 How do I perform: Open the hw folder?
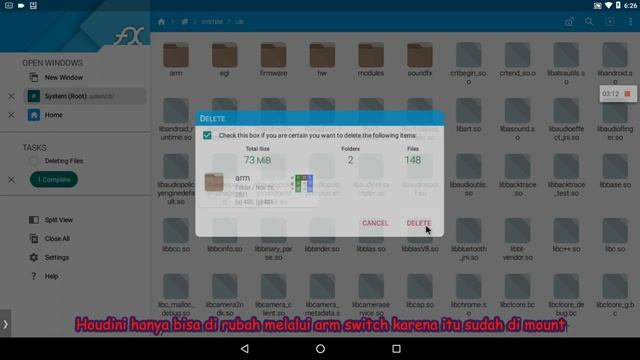pos(322,60)
